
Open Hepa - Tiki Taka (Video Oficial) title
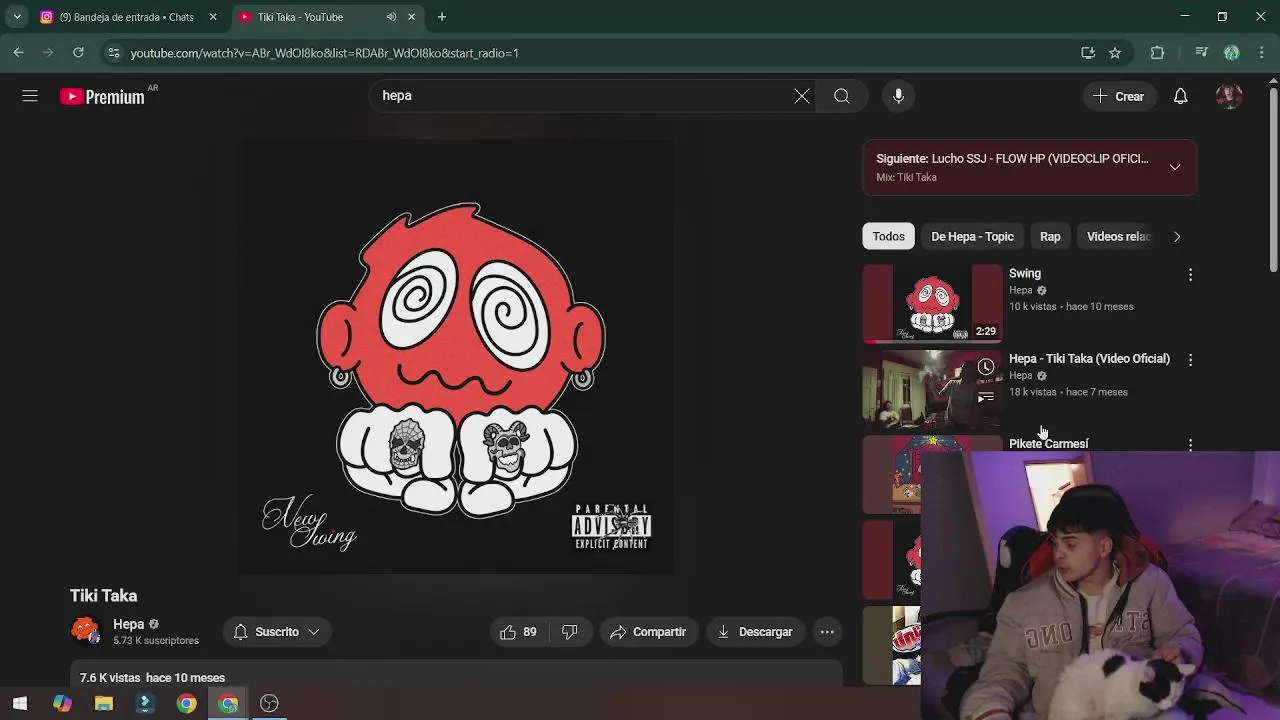coord(1089,358)
